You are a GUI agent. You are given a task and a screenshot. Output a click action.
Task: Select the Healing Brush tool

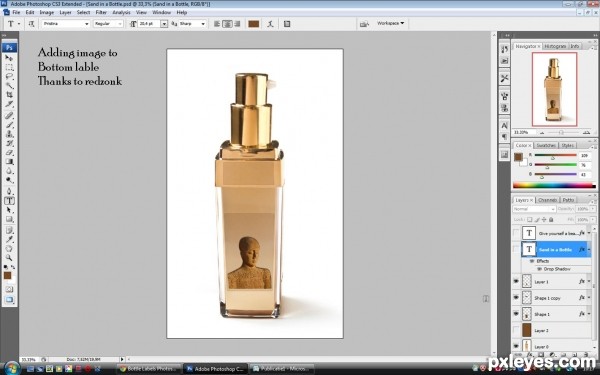tap(9, 116)
